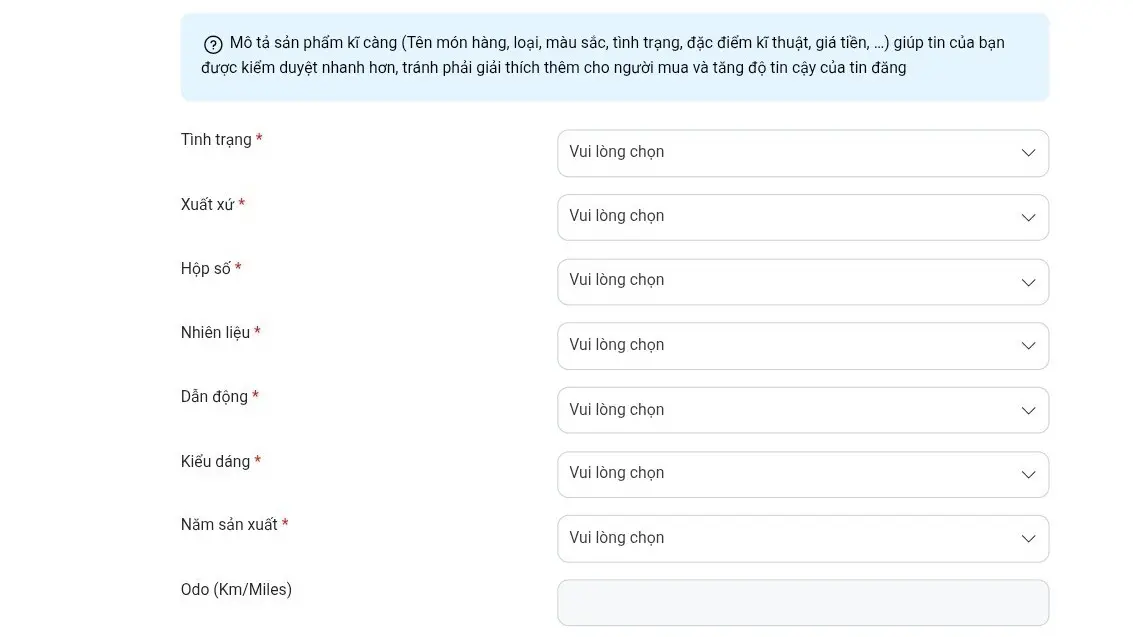Click the chevron icon on Xuất xứ field
Image resolution: width=1133 pixels, height=637 pixels.
coord(1028,217)
